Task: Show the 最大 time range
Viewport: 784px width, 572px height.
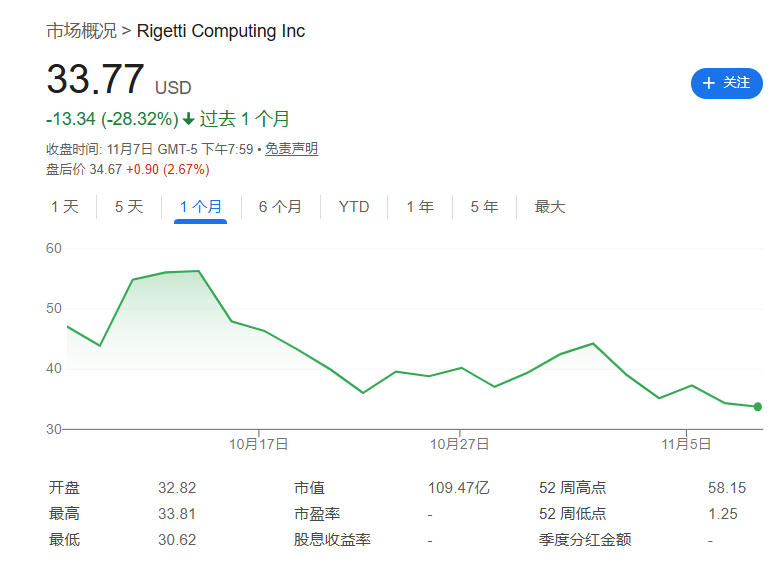Action: click(x=550, y=207)
